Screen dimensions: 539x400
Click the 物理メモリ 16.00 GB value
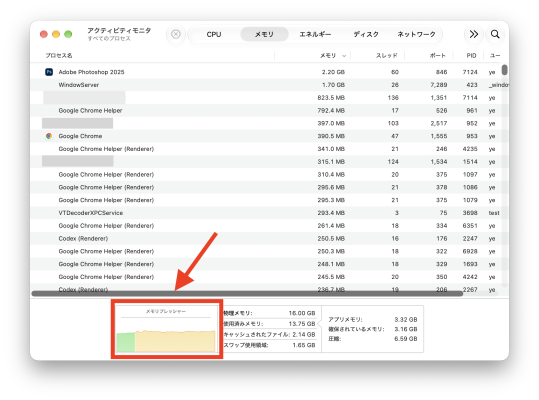[302, 313]
